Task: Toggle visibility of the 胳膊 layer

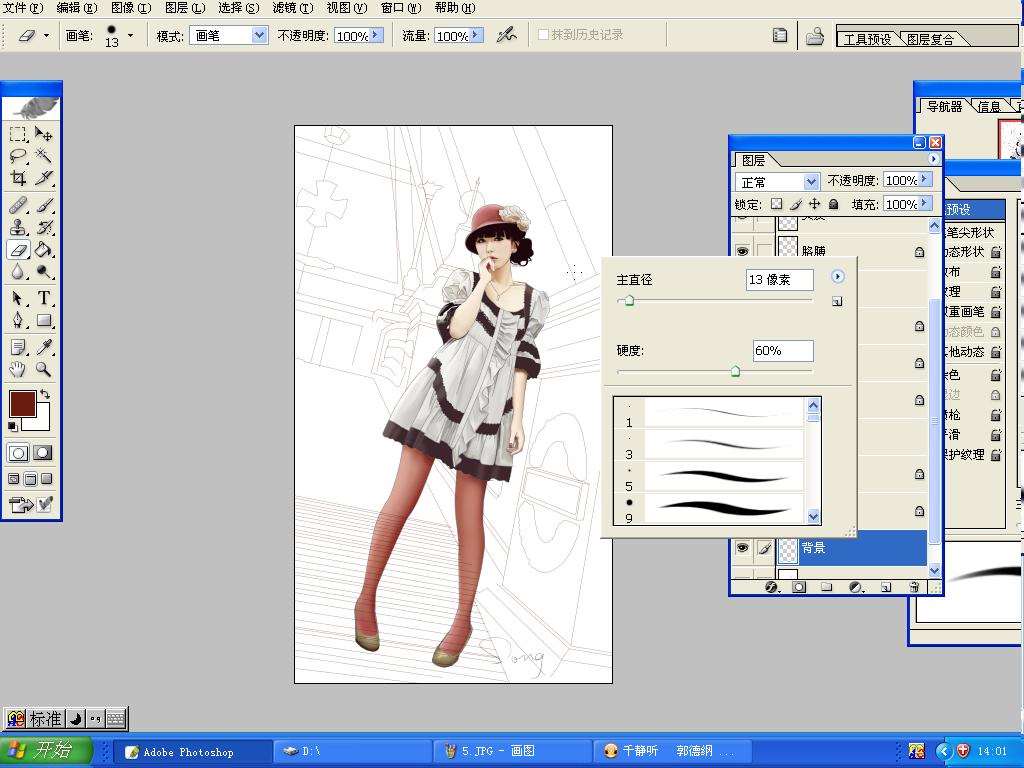Action: tap(742, 252)
